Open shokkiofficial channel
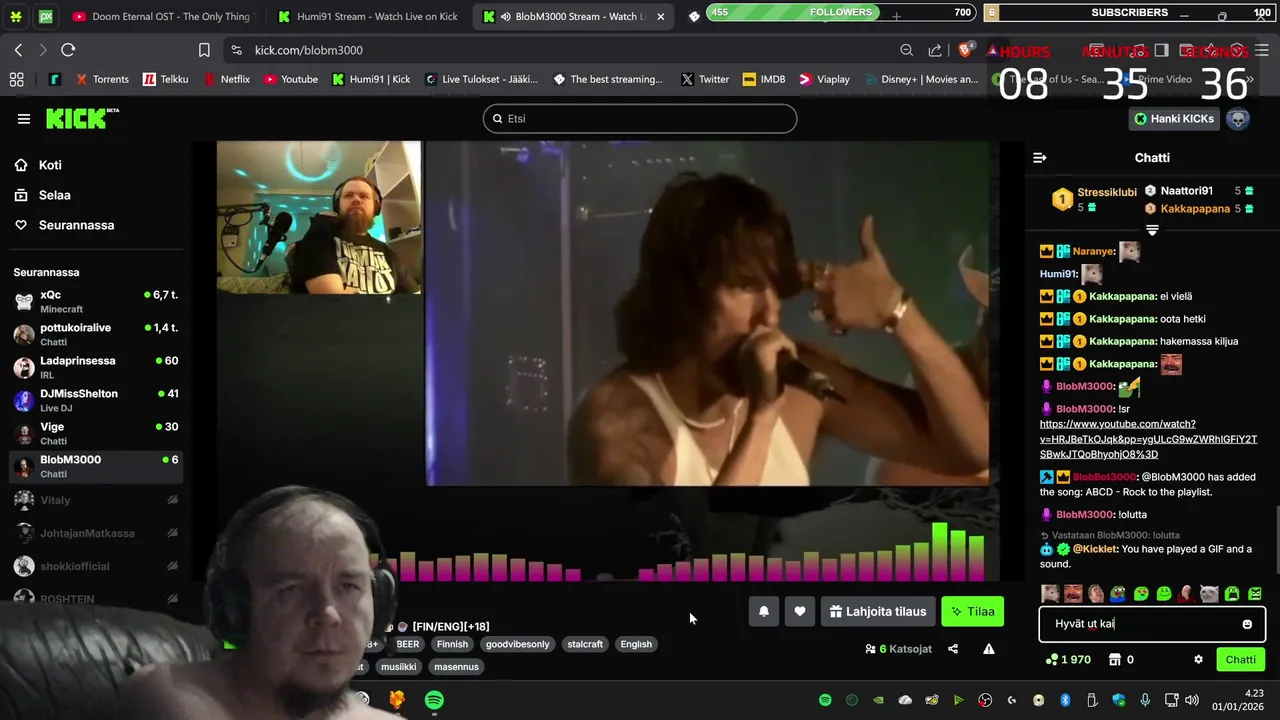This screenshot has height=720, width=1280. pos(96,566)
